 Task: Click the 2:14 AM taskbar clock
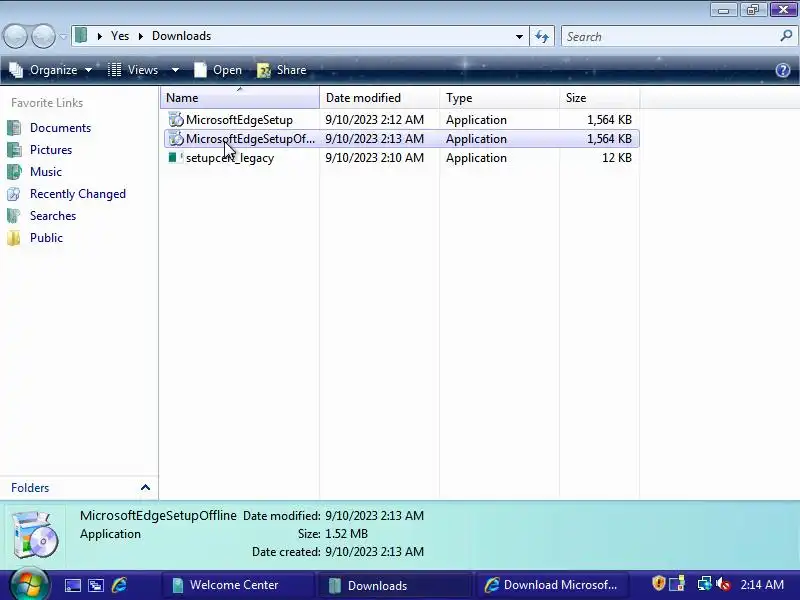tap(762, 585)
